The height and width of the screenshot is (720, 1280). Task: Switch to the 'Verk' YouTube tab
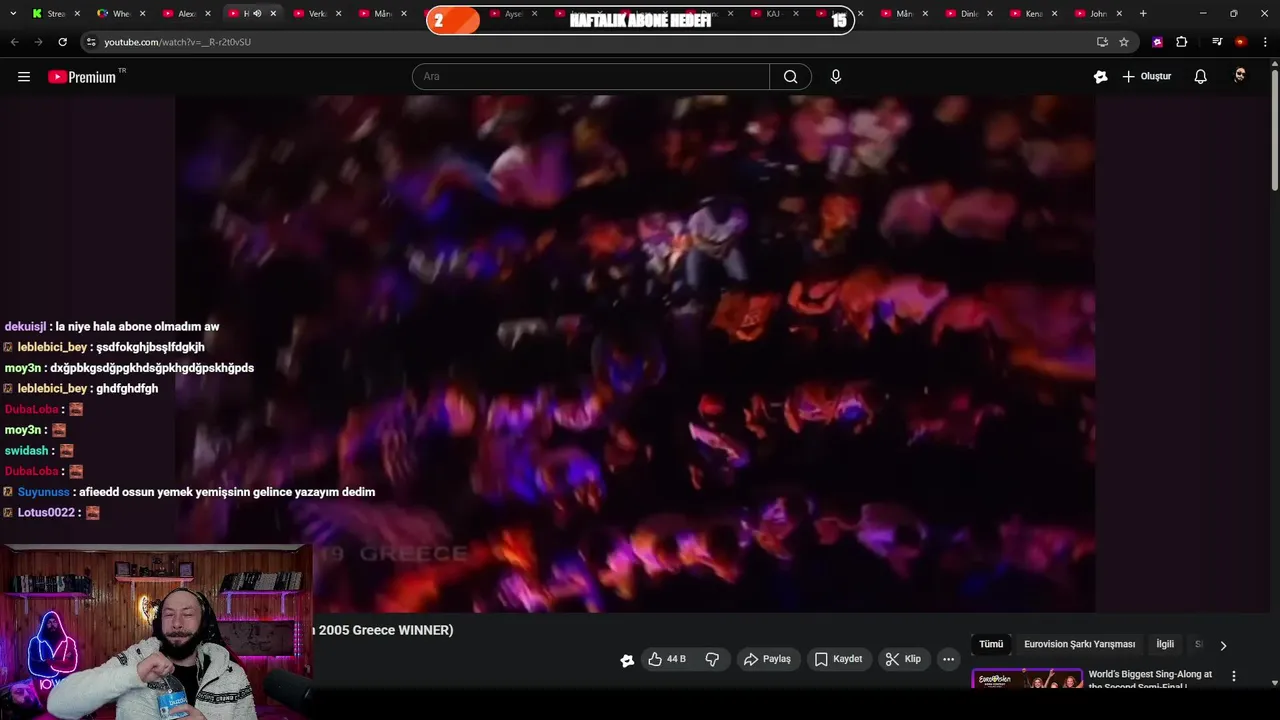coord(317,14)
